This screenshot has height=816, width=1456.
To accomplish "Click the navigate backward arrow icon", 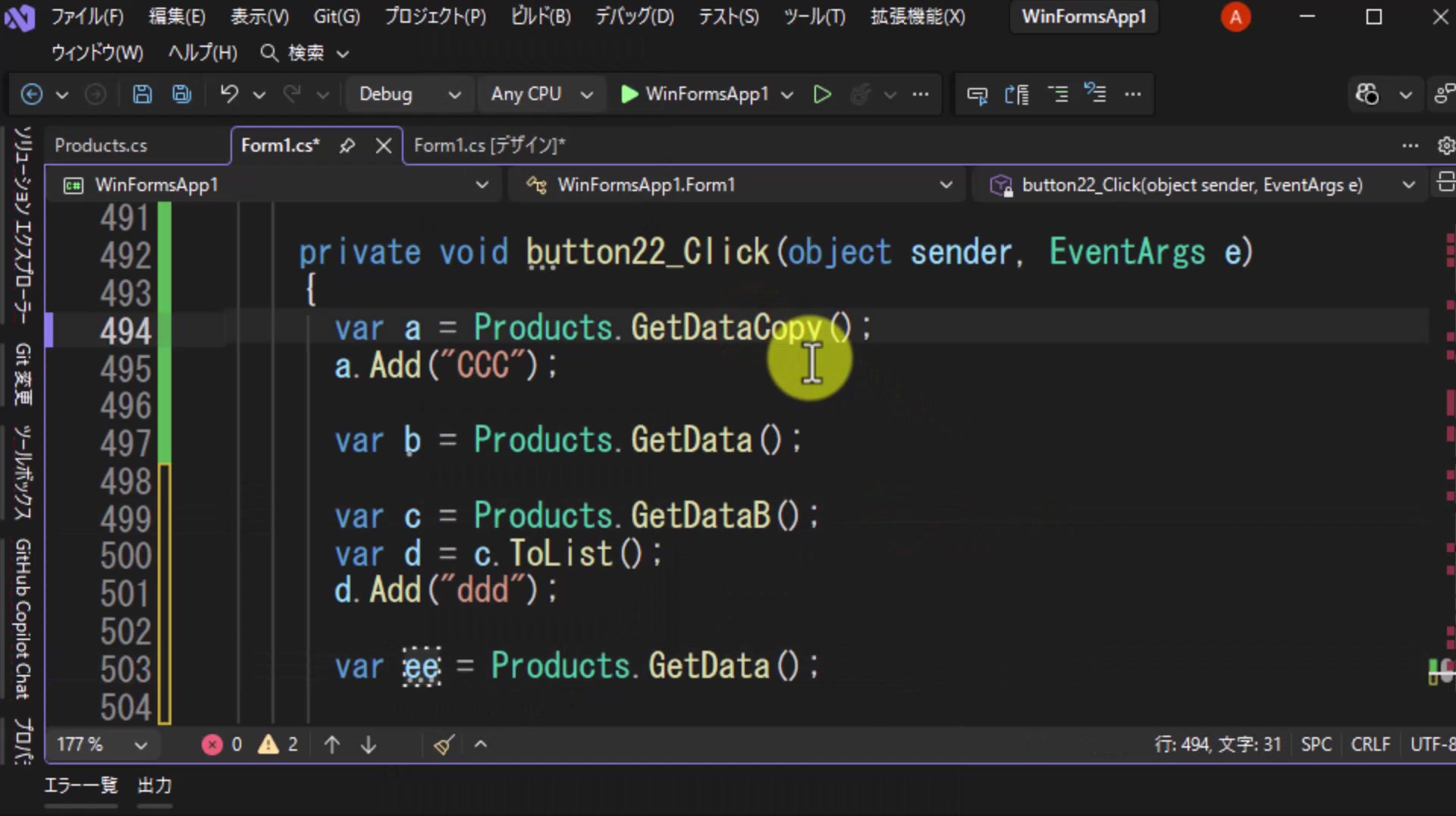I will click(x=32, y=94).
